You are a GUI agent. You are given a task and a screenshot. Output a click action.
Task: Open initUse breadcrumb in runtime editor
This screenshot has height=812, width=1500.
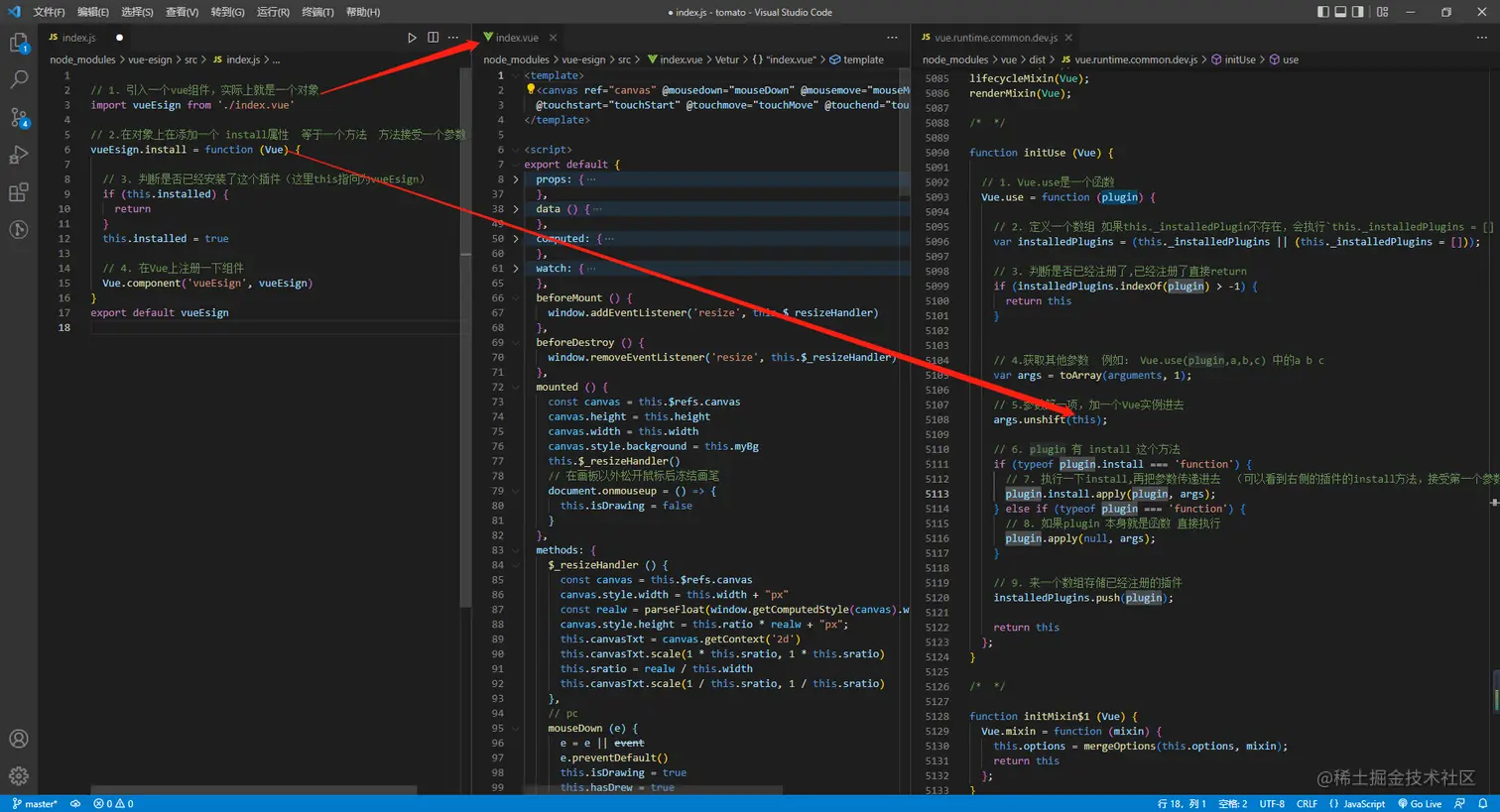click(x=1233, y=59)
